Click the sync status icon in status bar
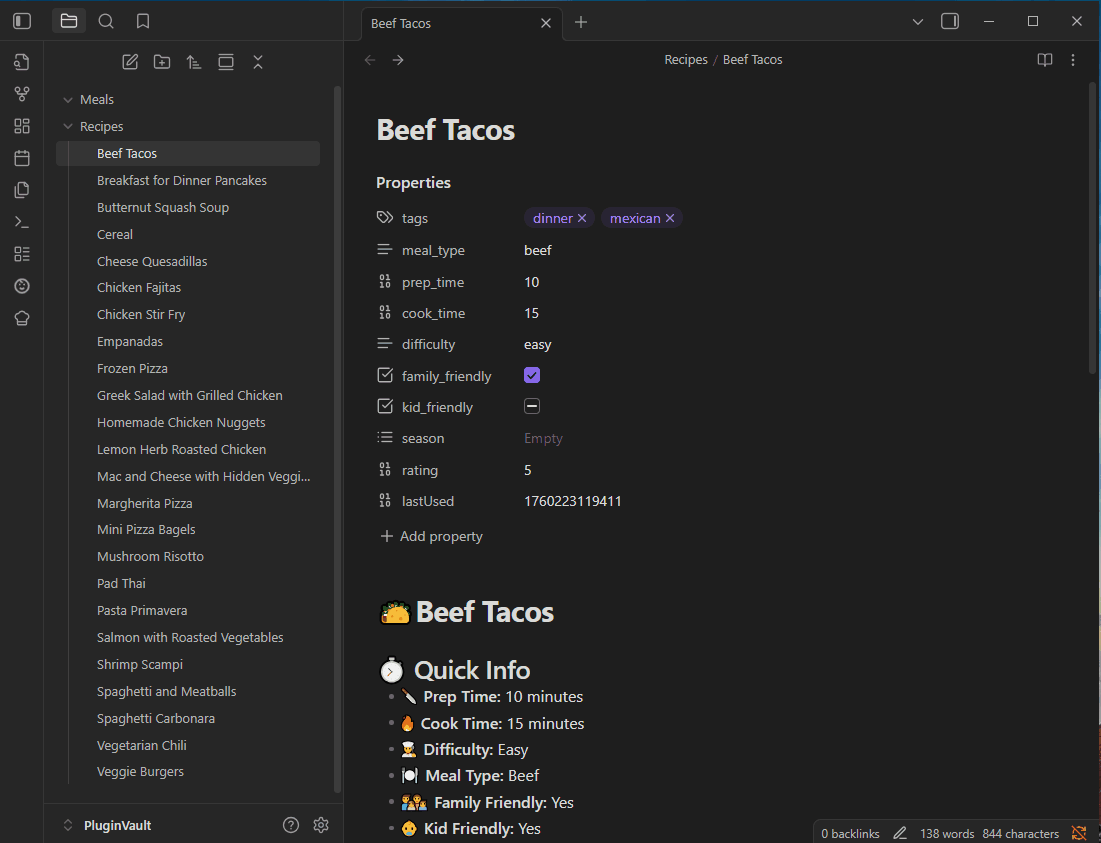 click(1079, 833)
